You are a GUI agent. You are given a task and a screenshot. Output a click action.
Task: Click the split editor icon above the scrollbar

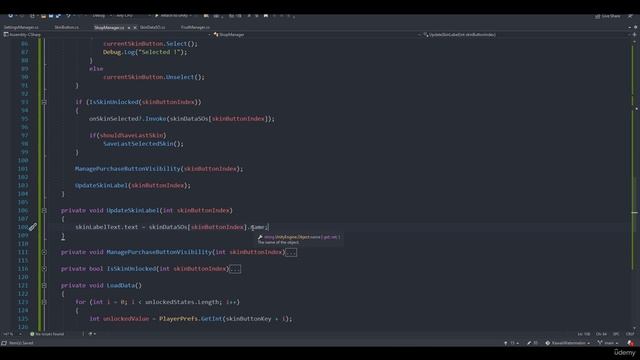634,35
